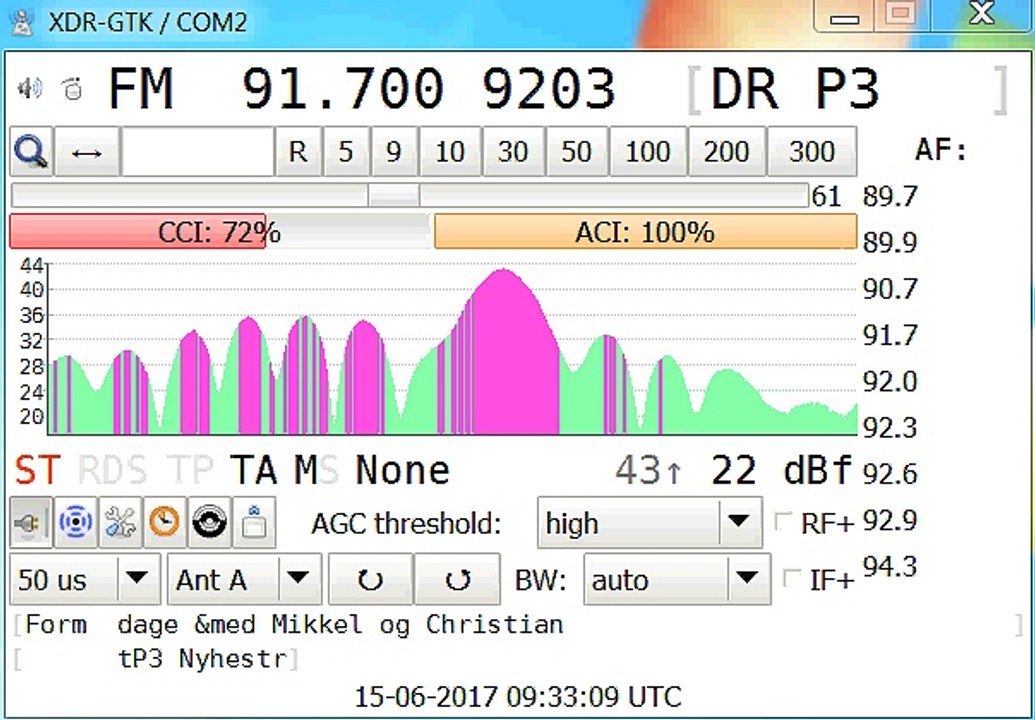Click the mouse tuning mode icon
The width and height of the screenshot is (1035, 720).
tap(72, 88)
